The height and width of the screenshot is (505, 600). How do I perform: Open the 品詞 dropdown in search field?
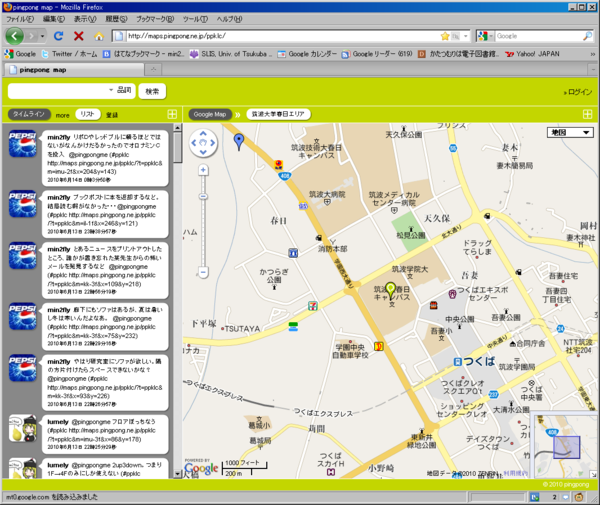coord(120,90)
